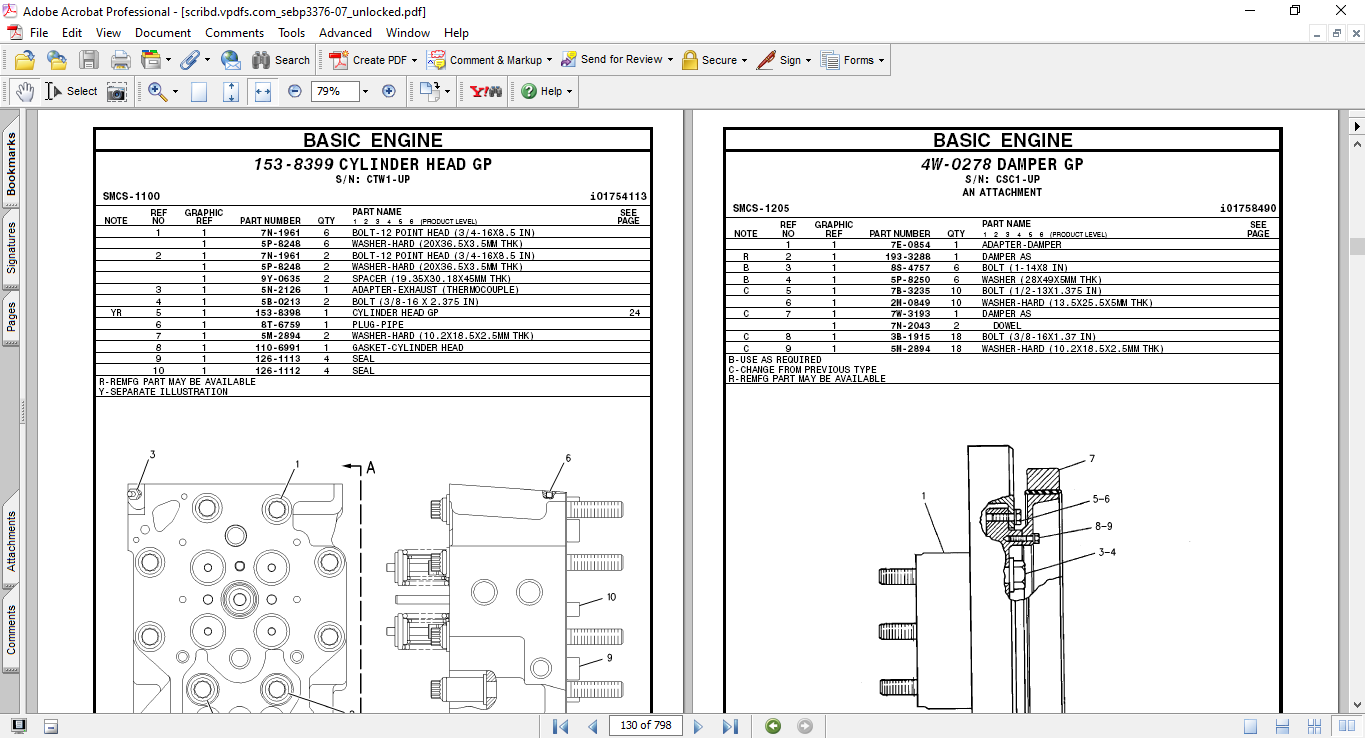Viewport: 1365px width, 738px height.
Task: Toggle Actual Size page view
Action: coord(199,91)
